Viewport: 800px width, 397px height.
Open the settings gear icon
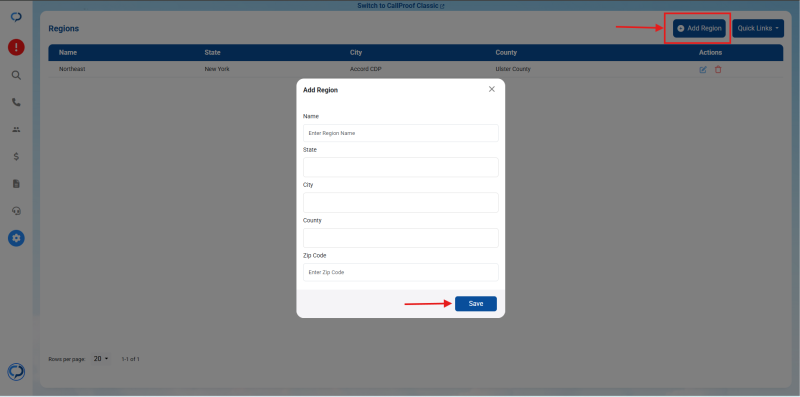(x=16, y=238)
